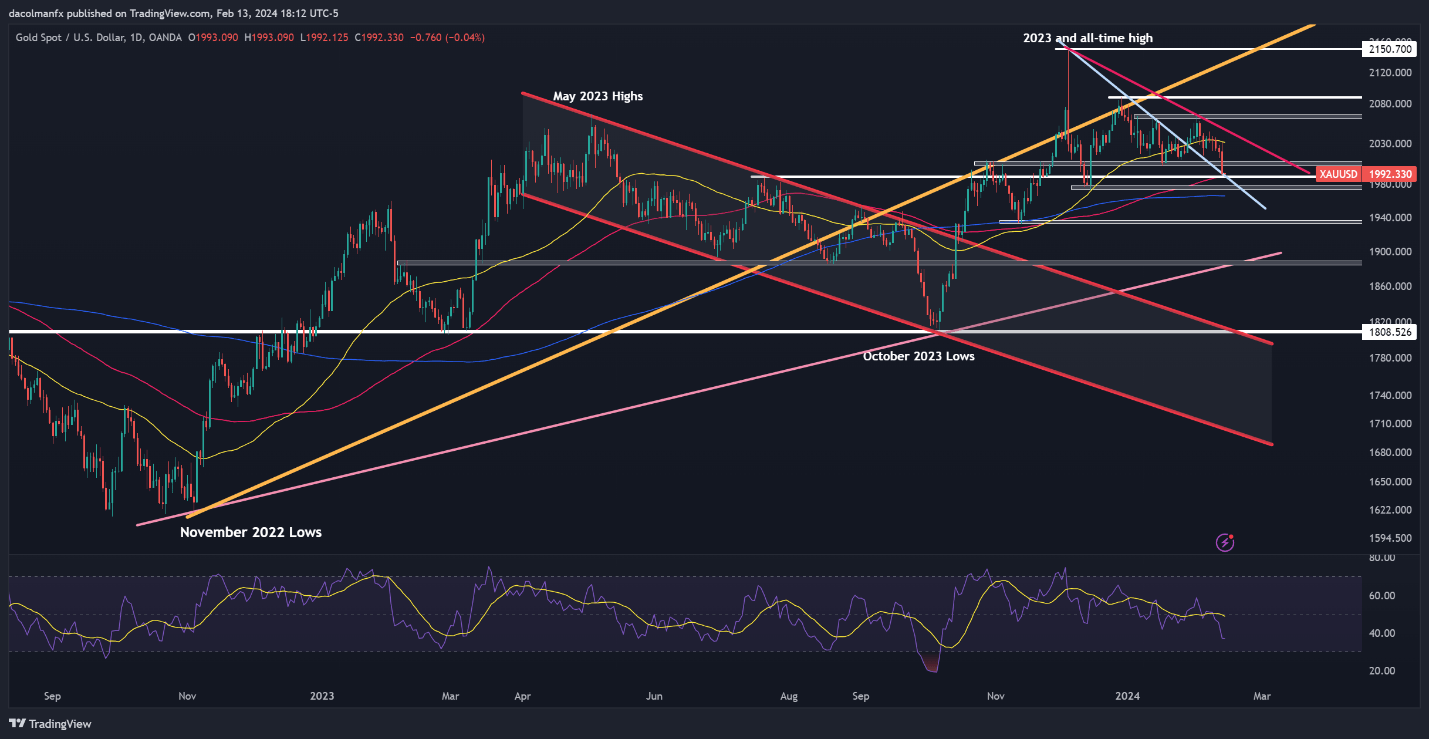Screen dimensions: 1429x739
Task: Click the XAUUSD current price tag
Action: click(x=1366, y=174)
